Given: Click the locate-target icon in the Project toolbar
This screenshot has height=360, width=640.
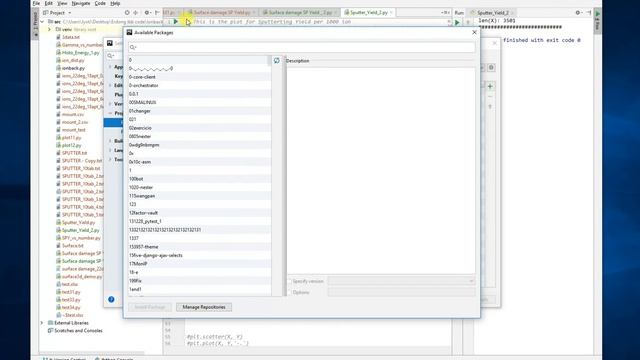Looking at the screenshot, I should click(x=127, y=13).
